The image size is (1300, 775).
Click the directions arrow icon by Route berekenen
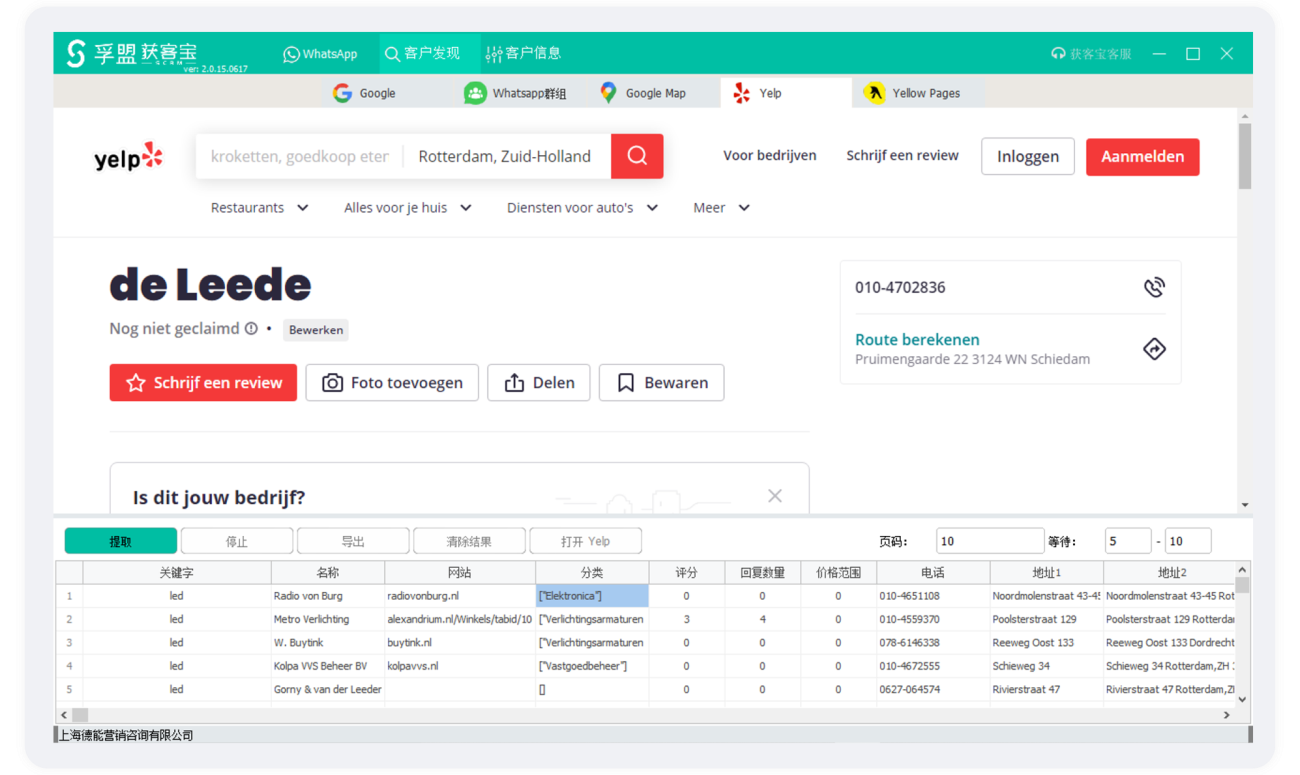click(x=1154, y=349)
